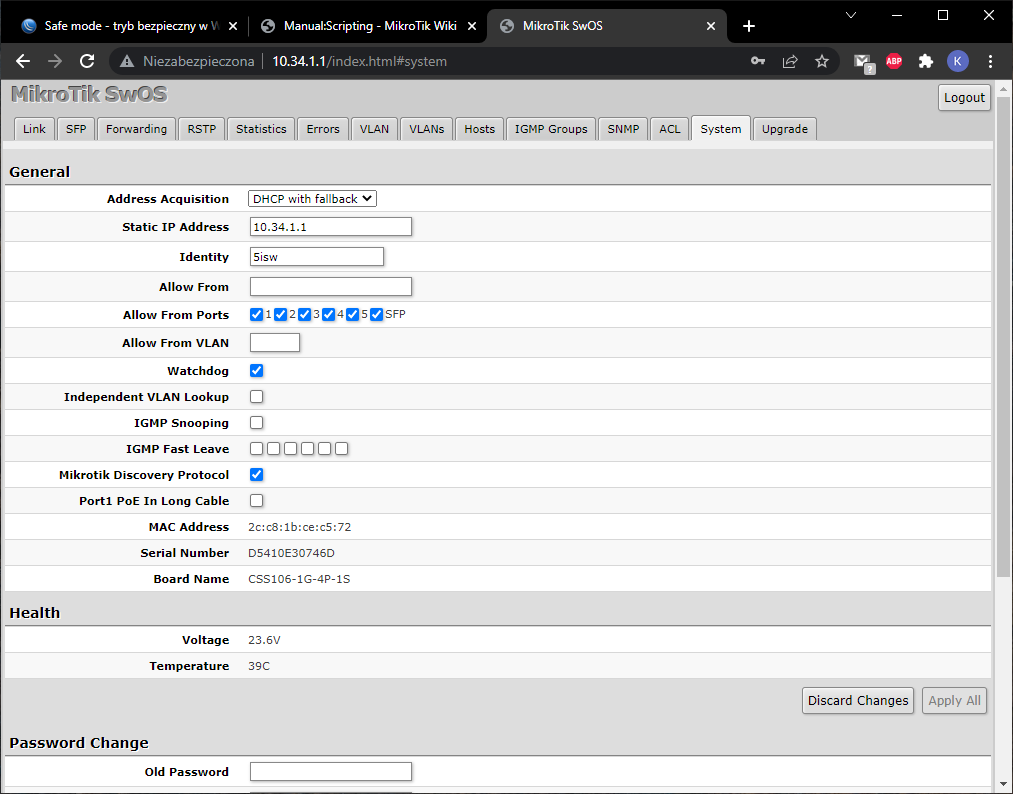Disable Mikrotik Discovery Protocol checkbox
This screenshot has height=794, width=1013.
(x=256, y=475)
